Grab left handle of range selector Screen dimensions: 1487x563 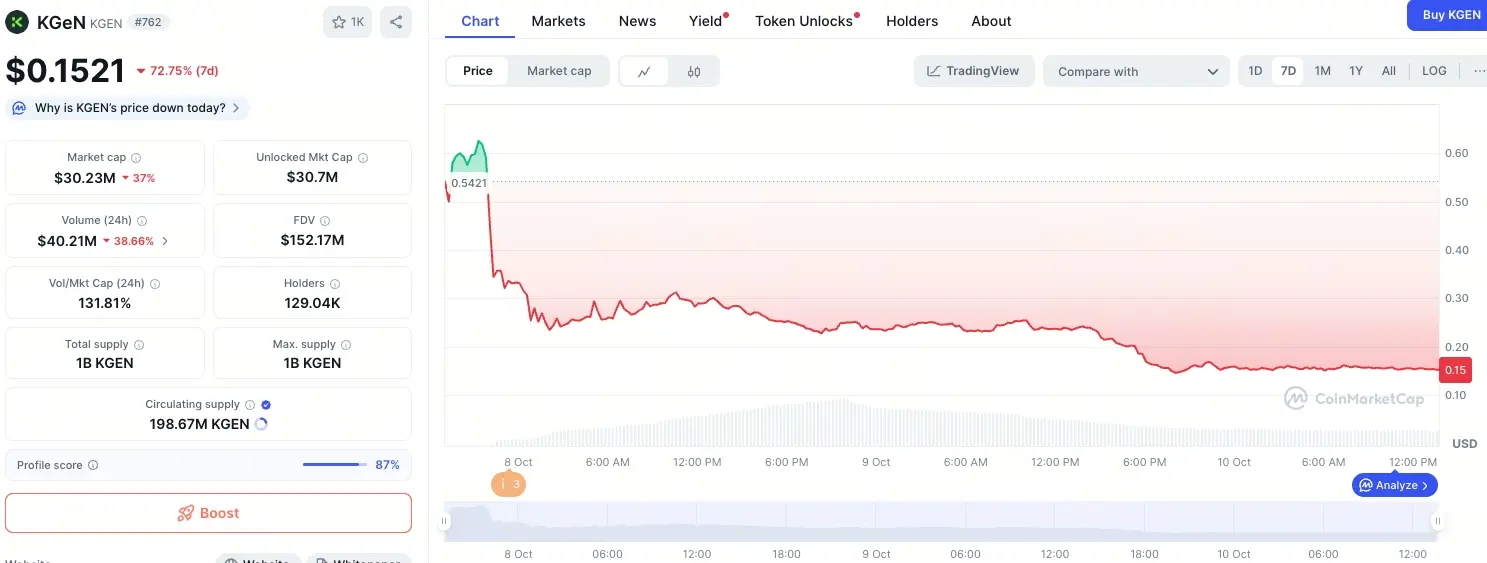(445, 521)
